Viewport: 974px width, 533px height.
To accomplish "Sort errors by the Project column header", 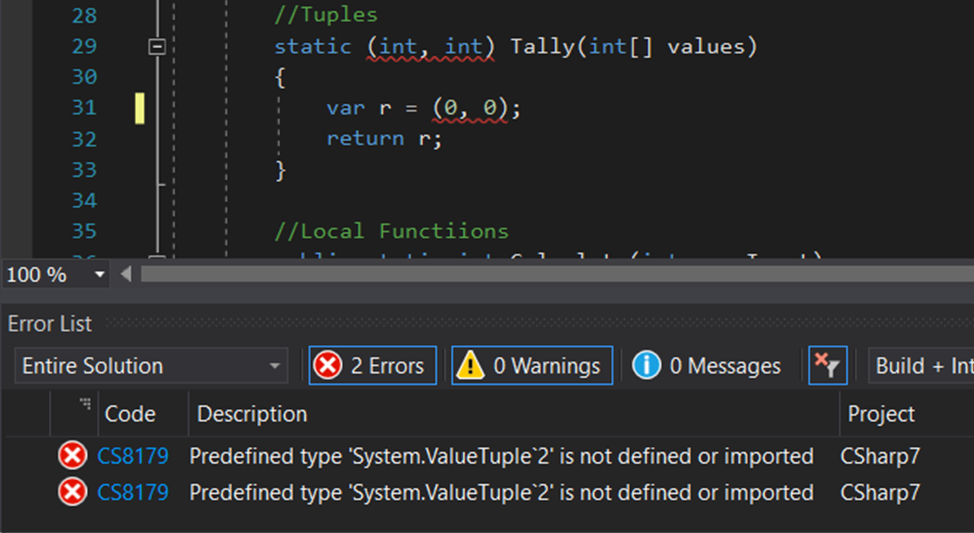I will coord(881,414).
